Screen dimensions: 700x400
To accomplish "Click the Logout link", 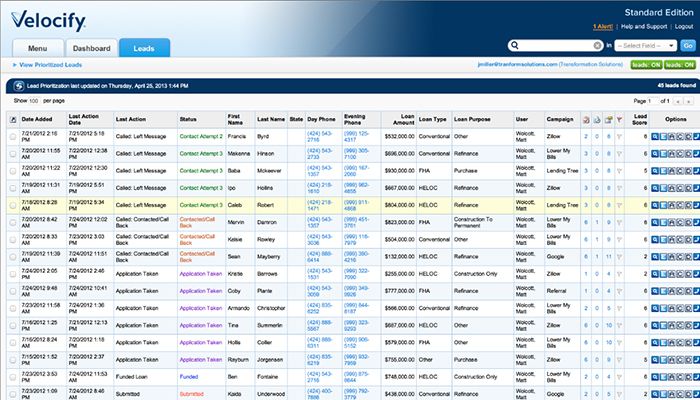I will [x=684, y=27].
